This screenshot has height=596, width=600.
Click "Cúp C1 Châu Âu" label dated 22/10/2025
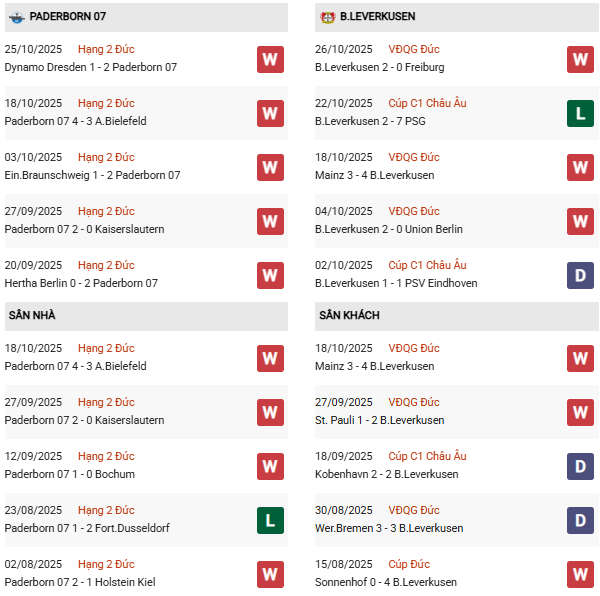426,103
